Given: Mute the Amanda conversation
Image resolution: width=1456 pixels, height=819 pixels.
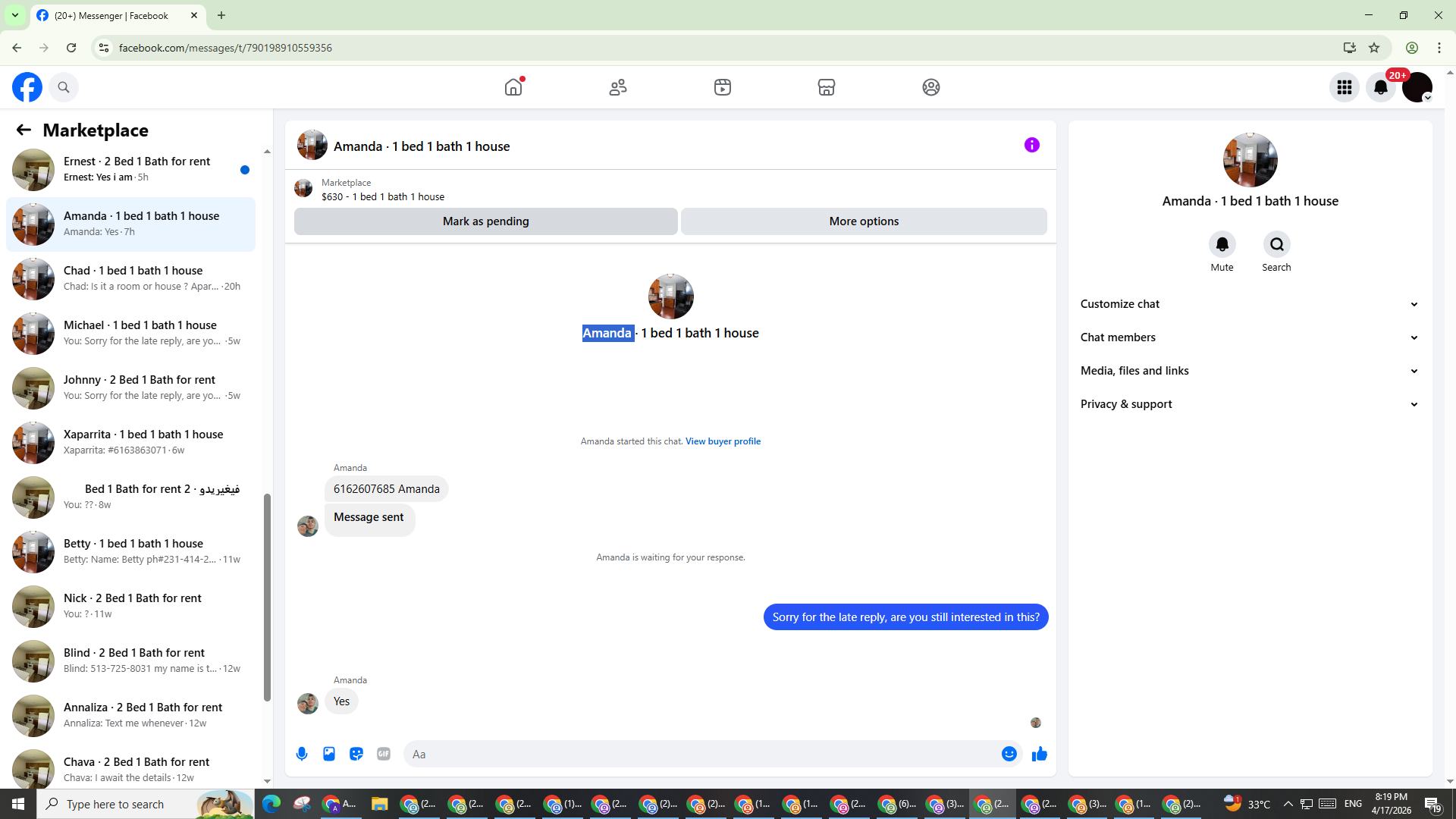Looking at the screenshot, I should pos(1222,245).
